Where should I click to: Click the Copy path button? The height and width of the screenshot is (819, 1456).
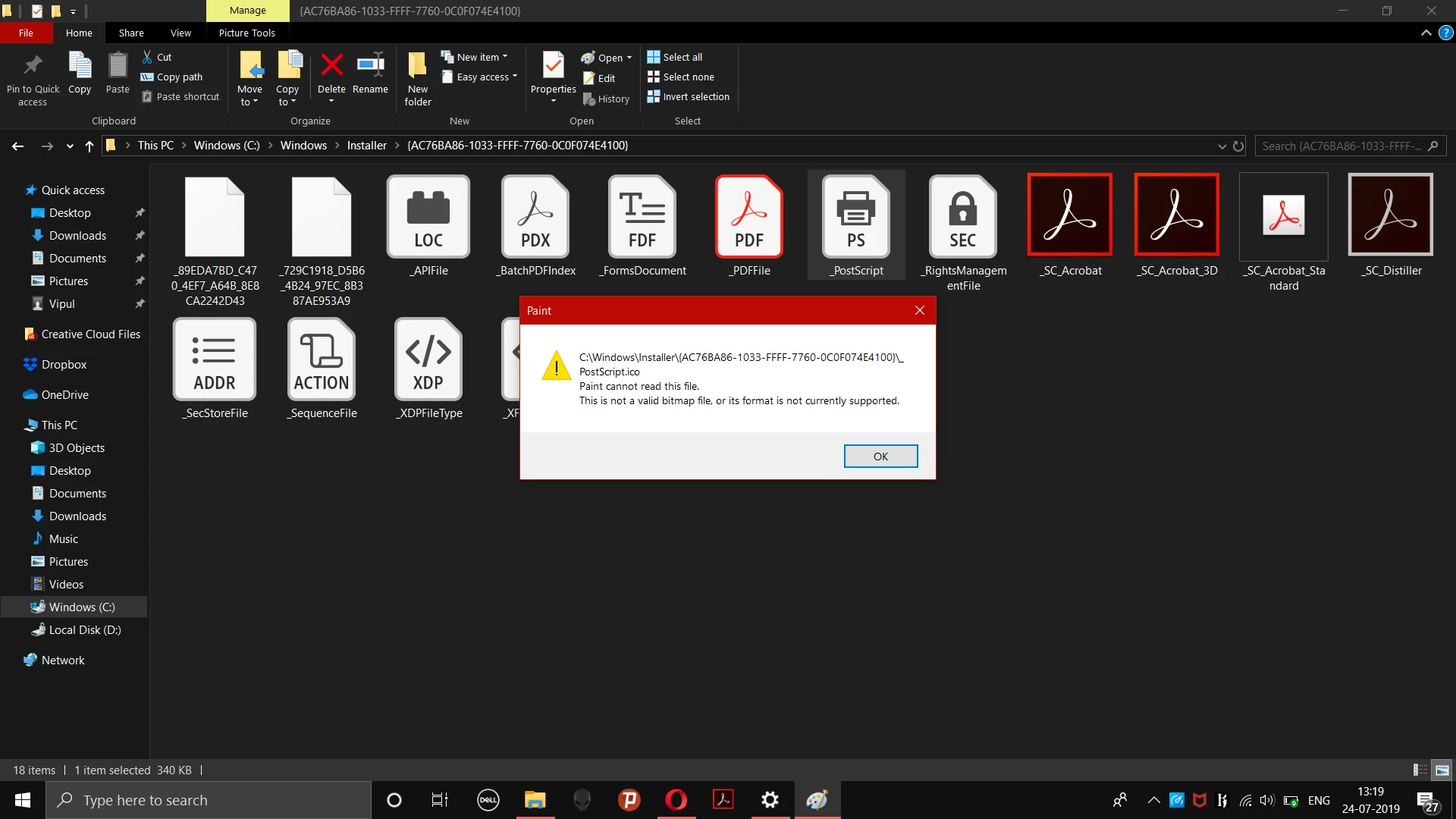tap(172, 77)
